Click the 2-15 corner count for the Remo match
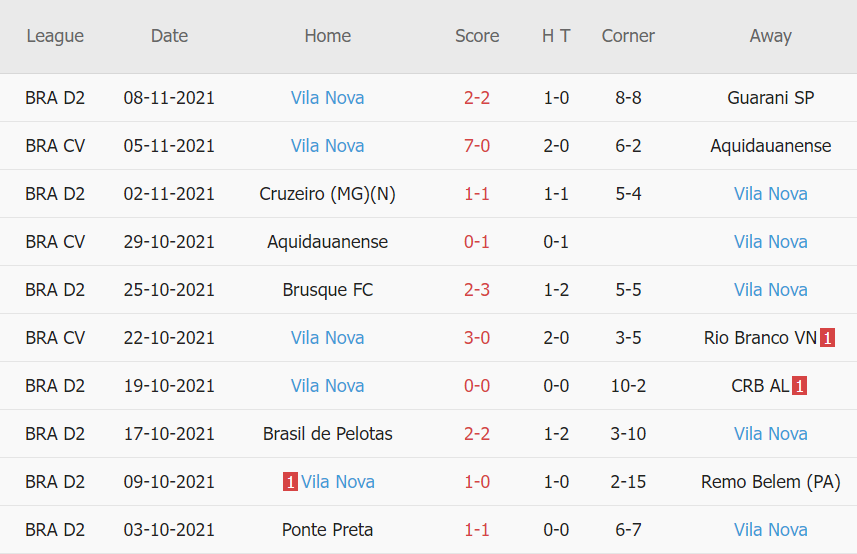 point(628,482)
